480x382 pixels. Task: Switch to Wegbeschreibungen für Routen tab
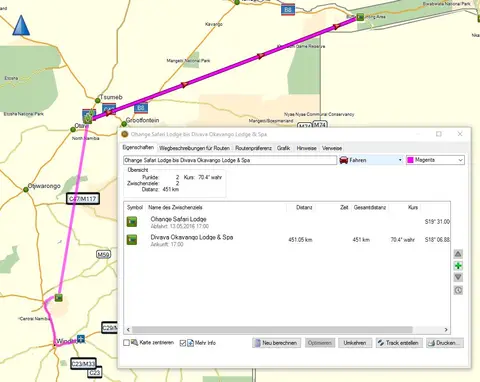point(194,148)
